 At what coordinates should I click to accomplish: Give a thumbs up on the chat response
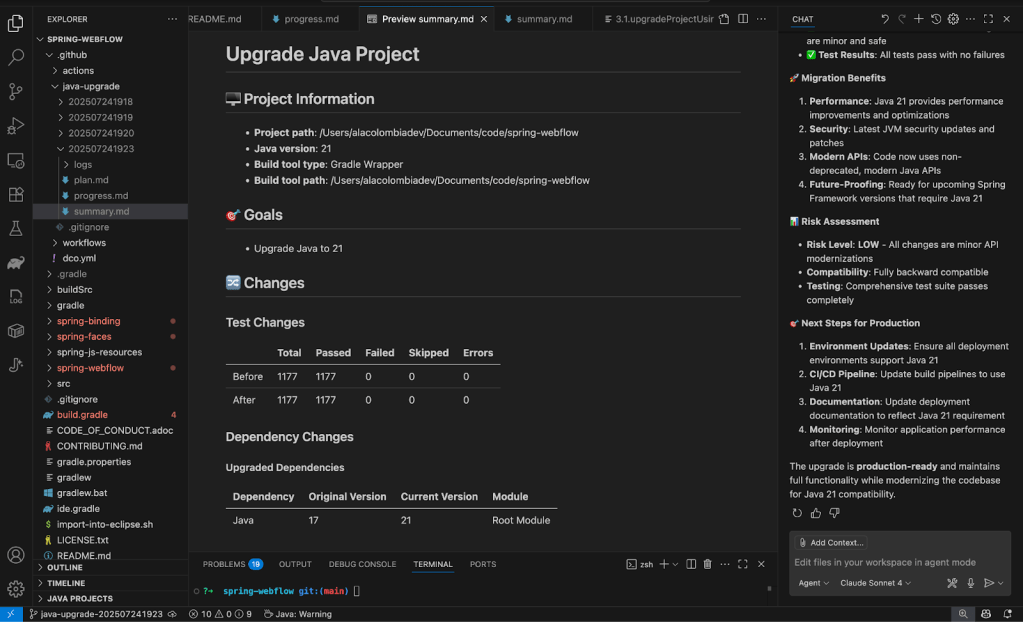[x=816, y=512]
